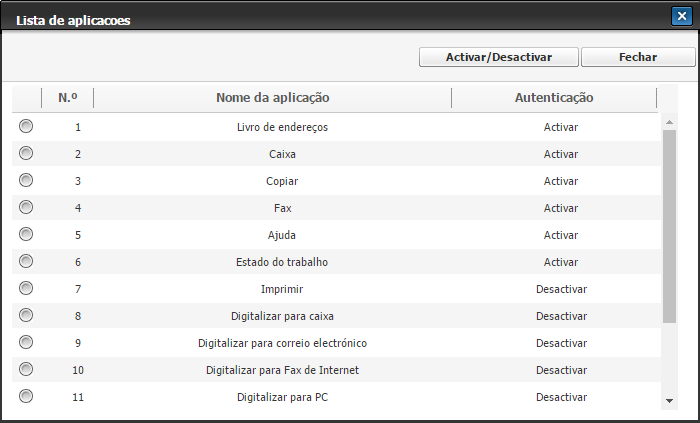
Task: Select the radio button for Livro de endereços
Action: pyautogui.click(x=26, y=127)
